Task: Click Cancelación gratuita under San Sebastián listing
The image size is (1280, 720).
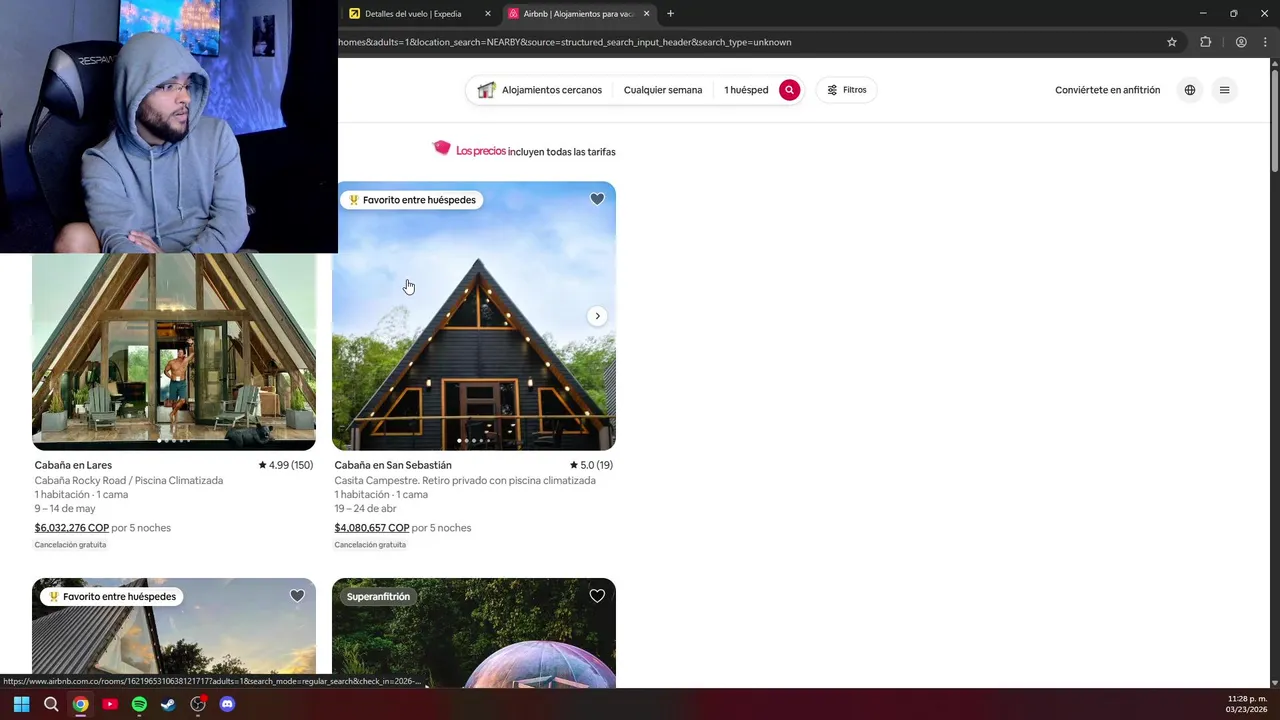Action: (370, 545)
